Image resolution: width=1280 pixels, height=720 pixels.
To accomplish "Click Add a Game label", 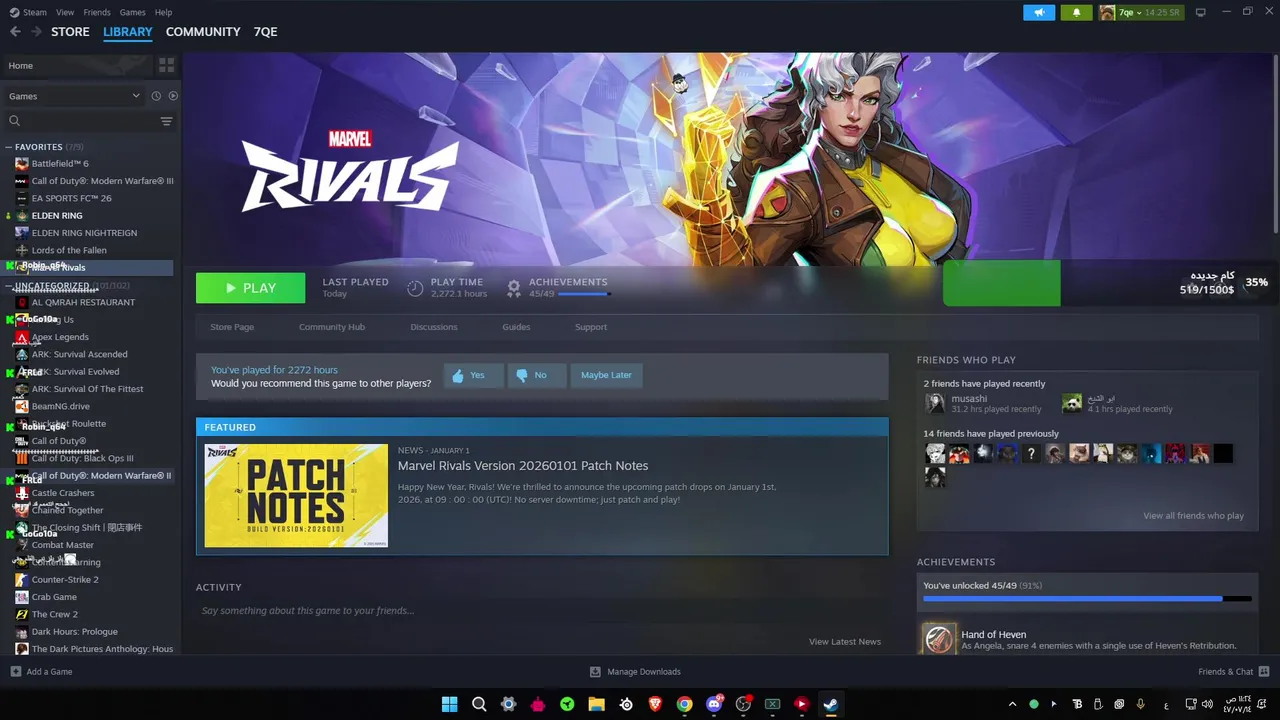I will pyautogui.click(x=49, y=672).
